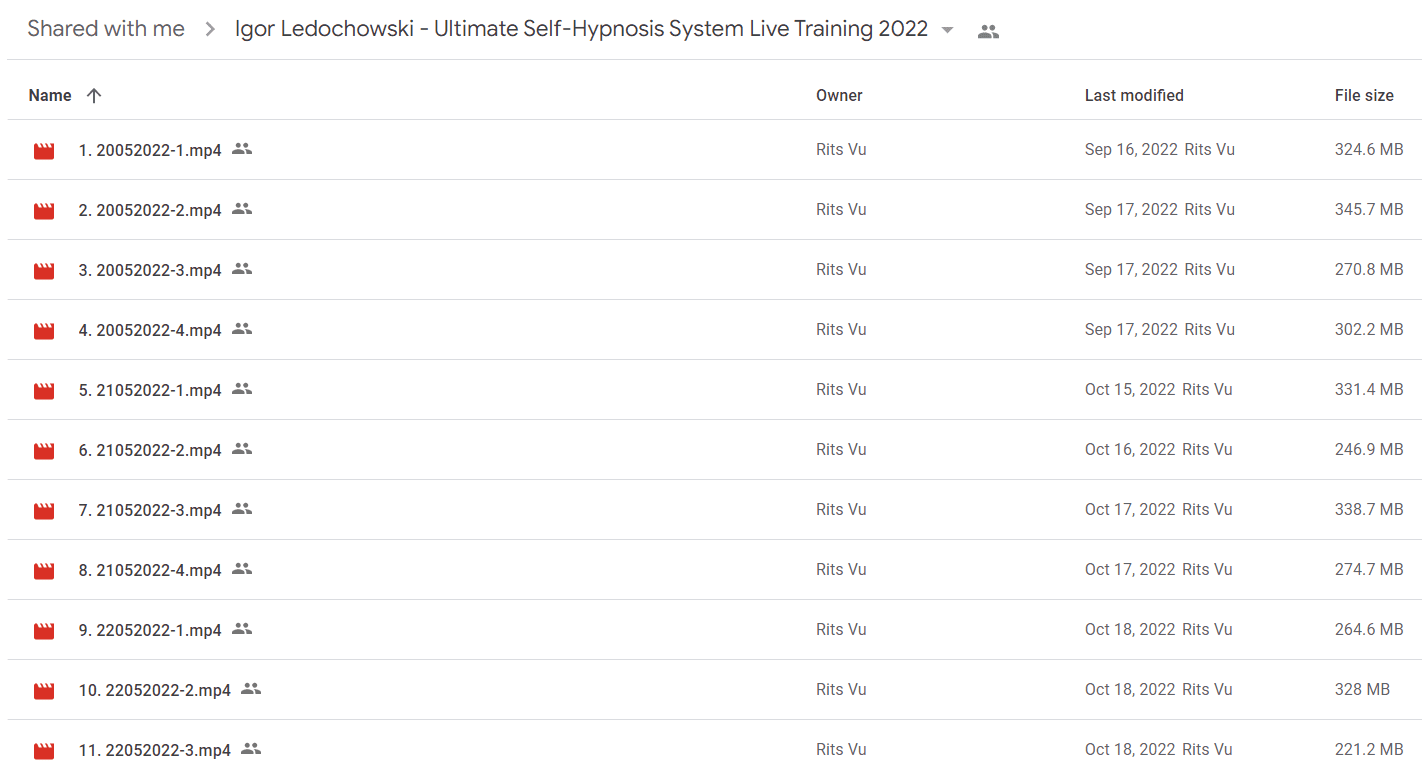Click the Sep 16, 2022 modified date
1422x774 pixels.
pyautogui.click(x=1131, y=150)
